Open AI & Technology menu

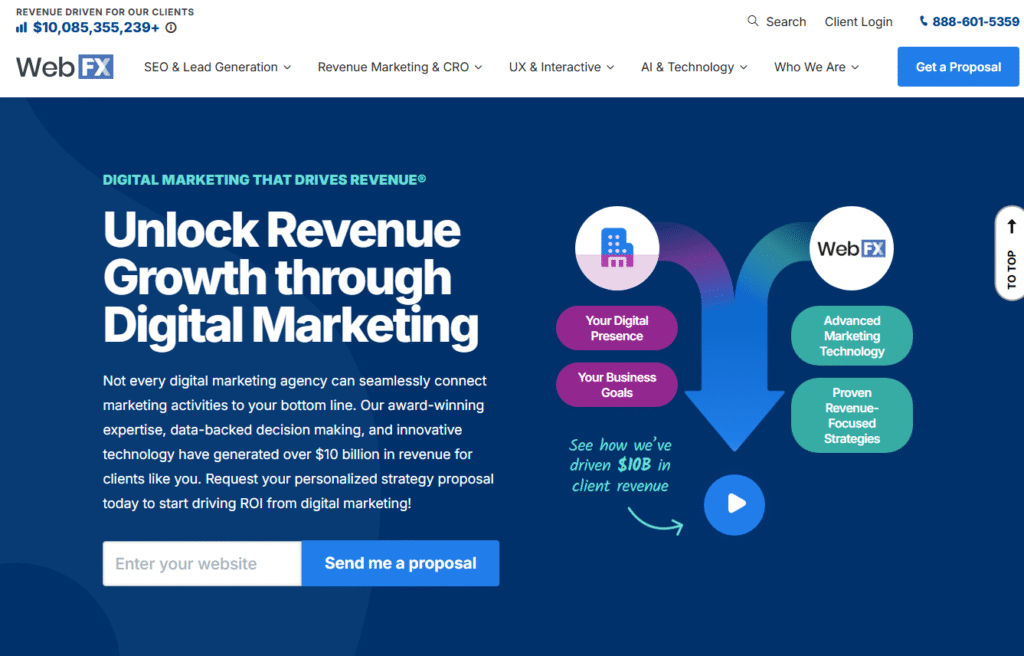tap(694, 67)
